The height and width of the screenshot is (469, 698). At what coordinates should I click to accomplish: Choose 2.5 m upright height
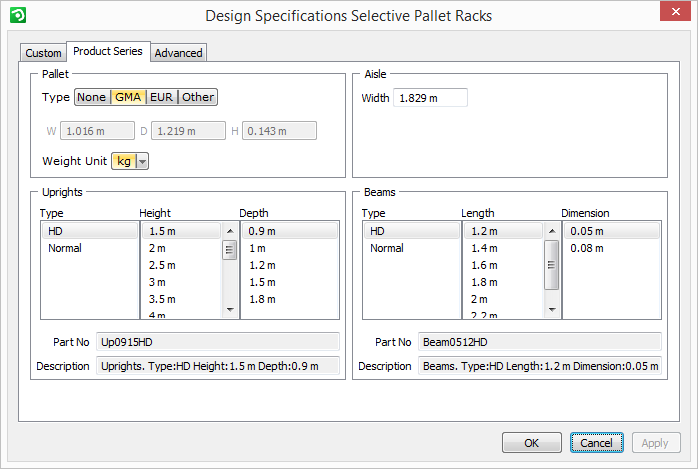pos(162,266)
